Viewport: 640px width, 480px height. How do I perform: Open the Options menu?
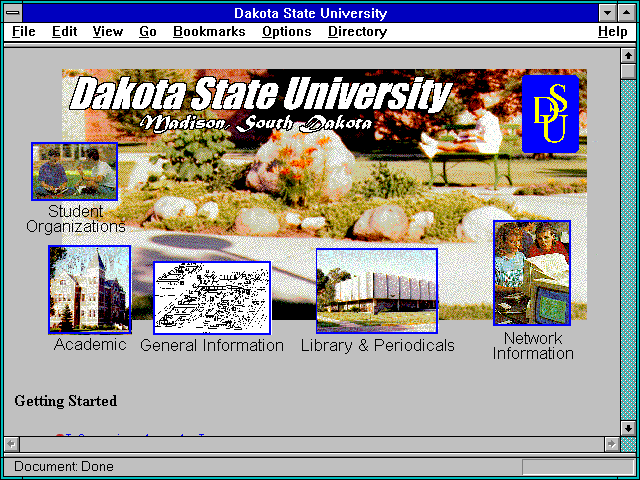[x=287, y=31]
